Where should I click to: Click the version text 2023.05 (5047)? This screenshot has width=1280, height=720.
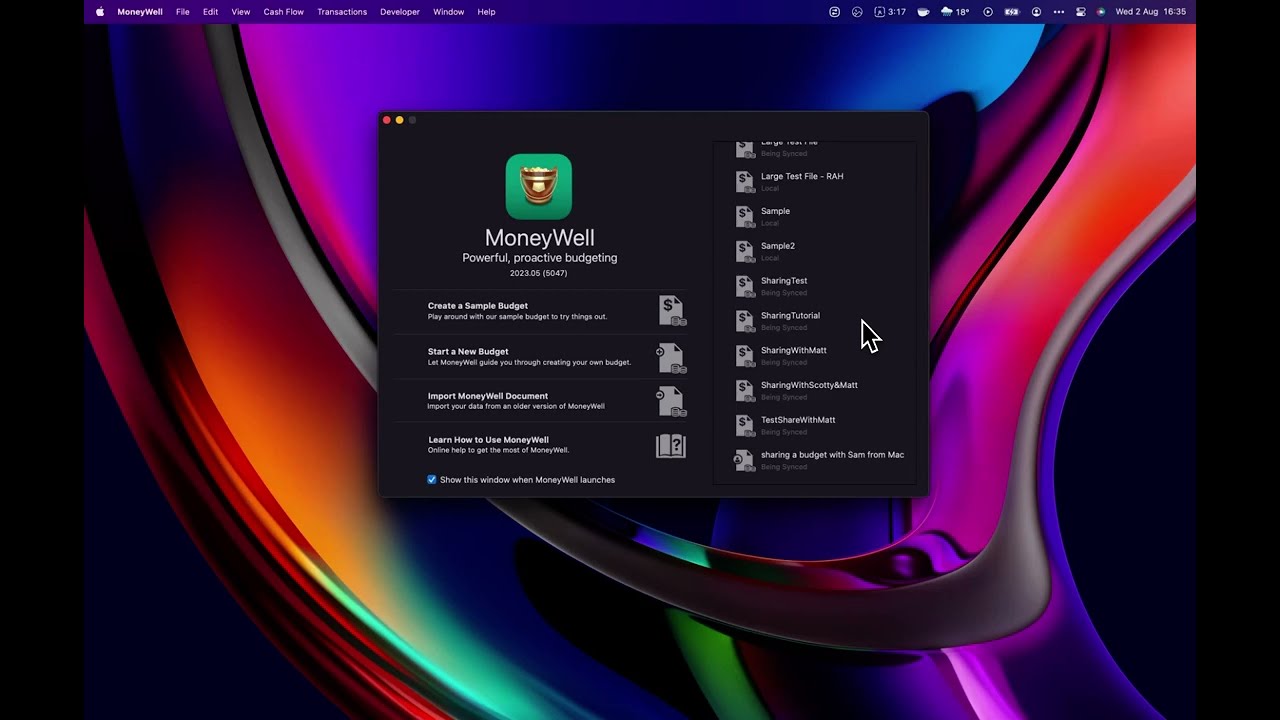coord(538,273)
